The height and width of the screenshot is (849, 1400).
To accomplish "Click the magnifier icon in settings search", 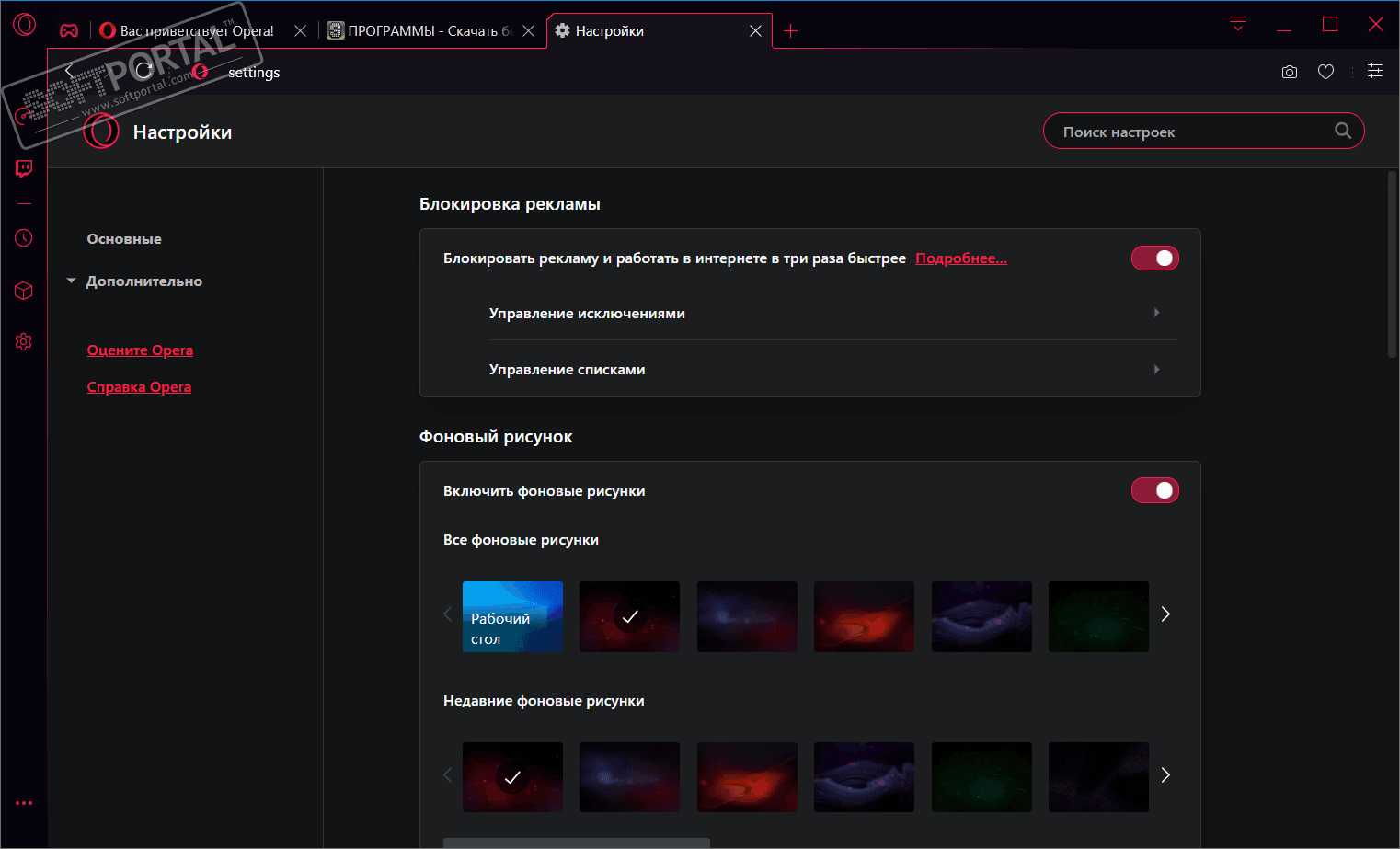I will pyautogui.click(x=1343, y=131).
